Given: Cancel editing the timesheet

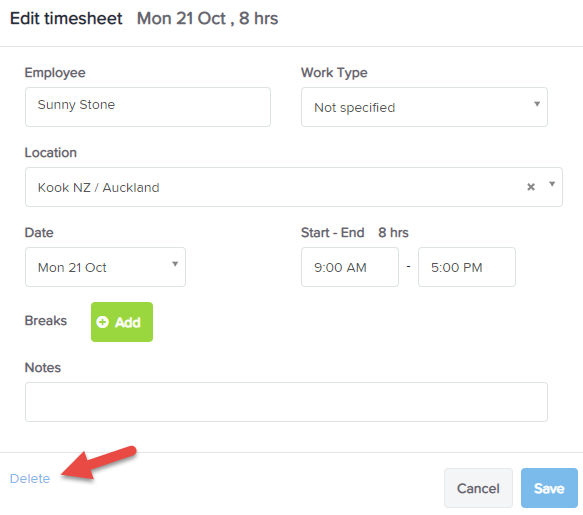Looking at the screenshot, I should 478,488.
